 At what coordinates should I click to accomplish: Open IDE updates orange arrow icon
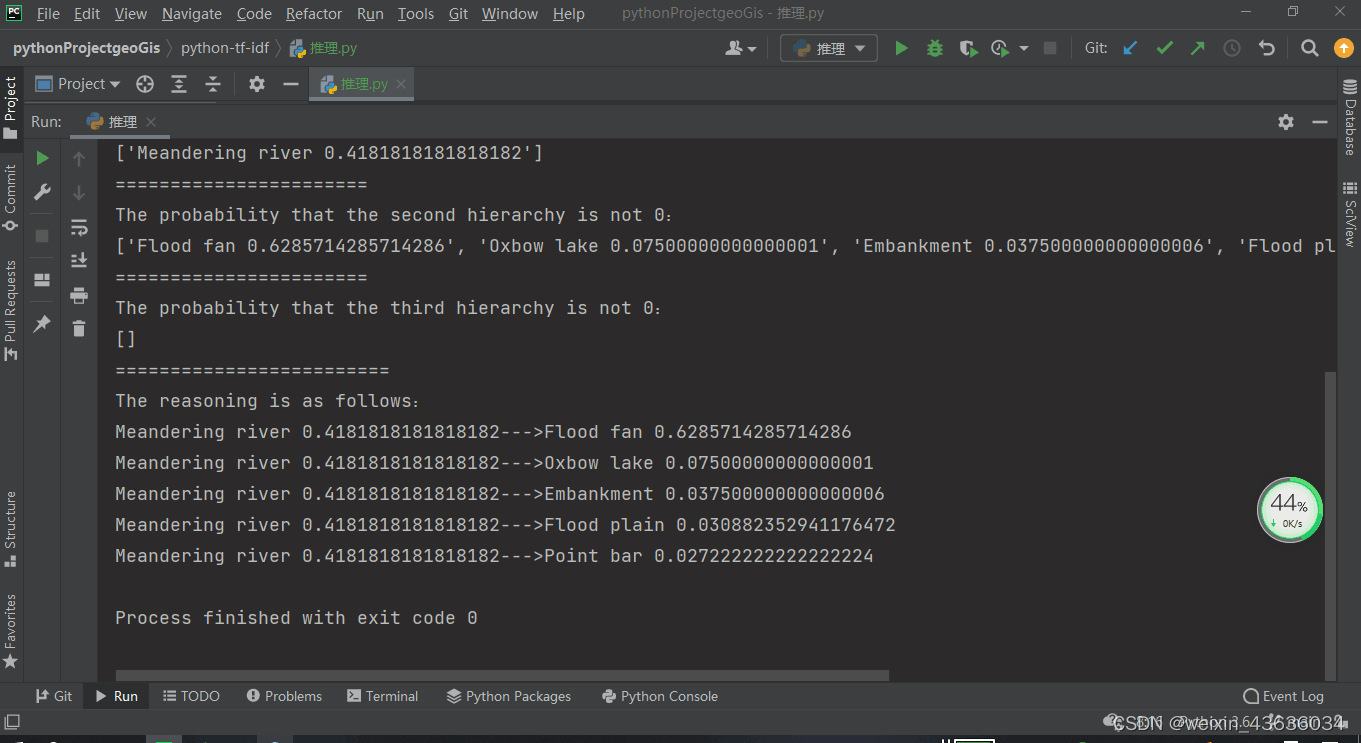pos(1344,48)
